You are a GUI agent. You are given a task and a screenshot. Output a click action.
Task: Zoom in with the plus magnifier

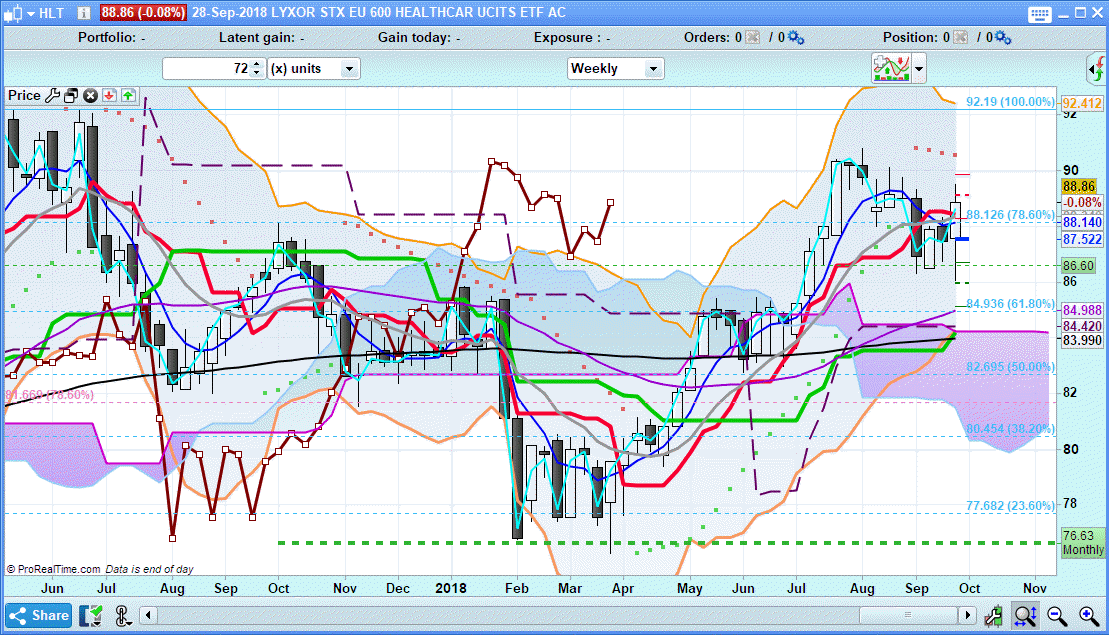1088,616
